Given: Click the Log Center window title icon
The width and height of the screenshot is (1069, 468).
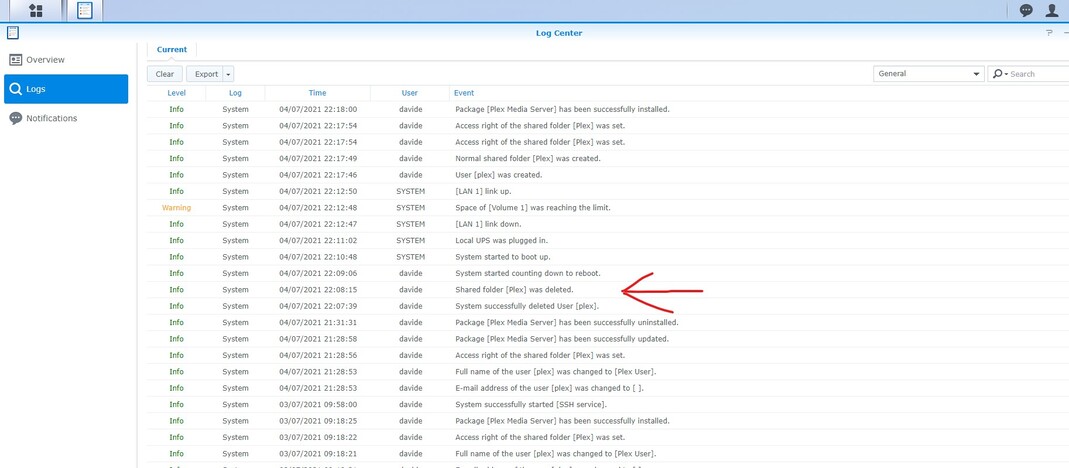Looking at the screenshot, I should (12, 32).
